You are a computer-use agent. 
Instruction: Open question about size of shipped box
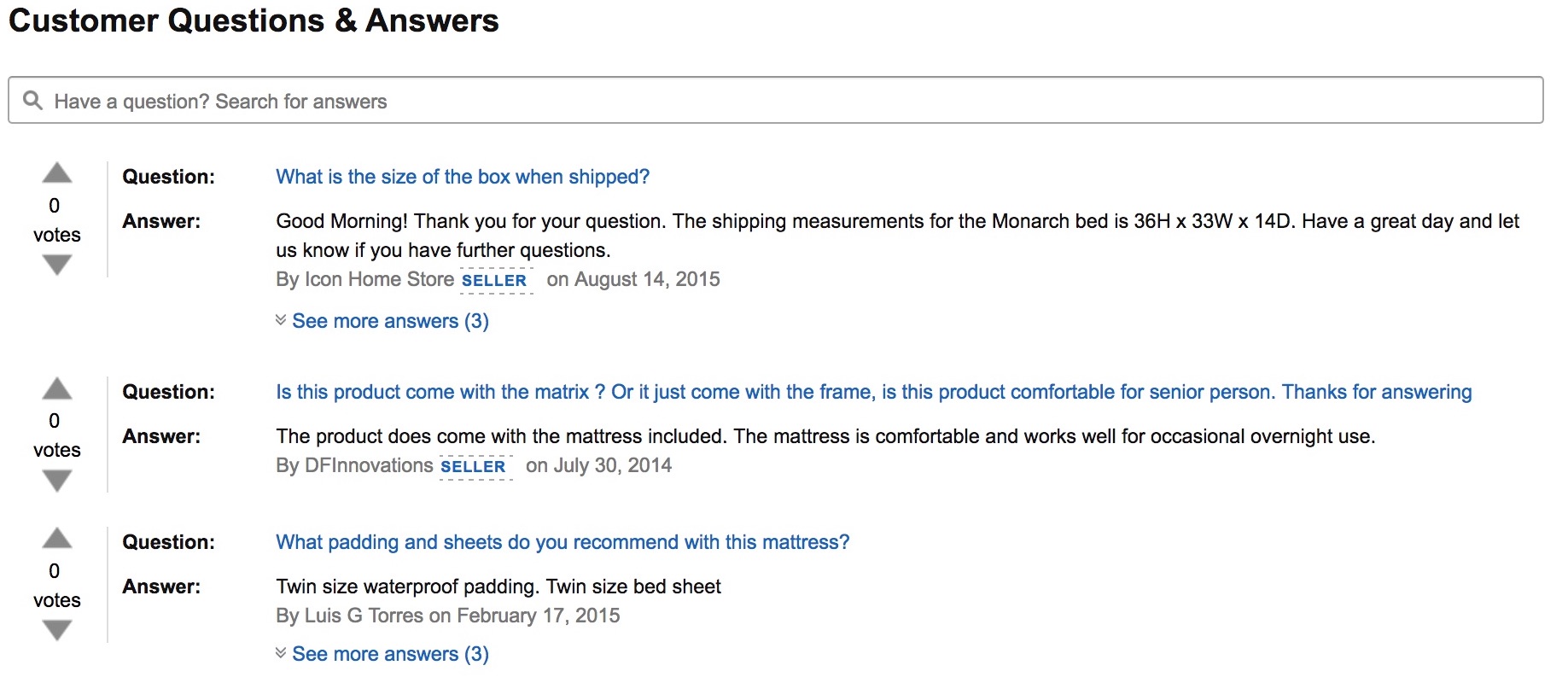click(x=463, y=177)
